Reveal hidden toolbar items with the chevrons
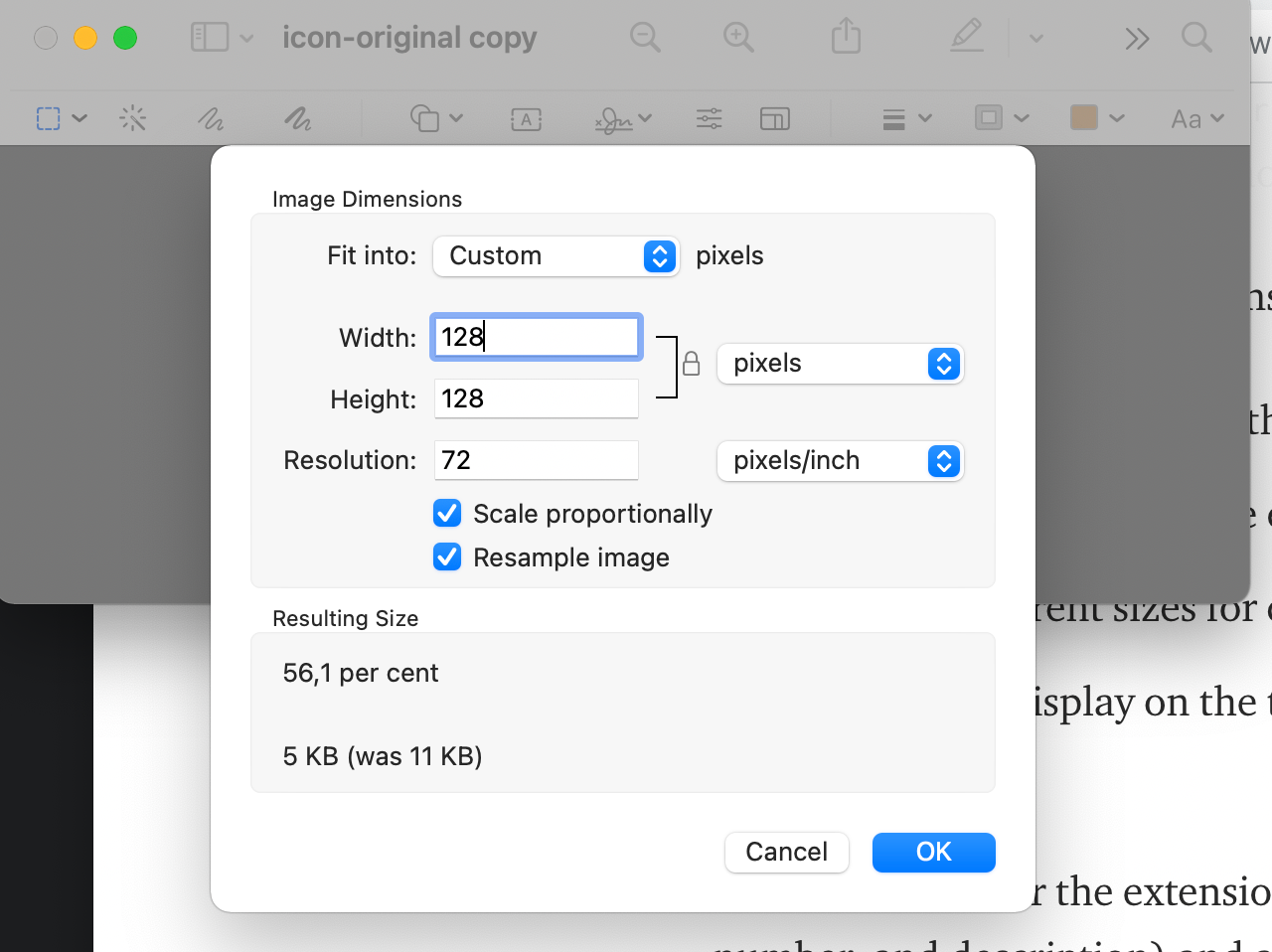1272x952 pixels. pos(1136,38)
